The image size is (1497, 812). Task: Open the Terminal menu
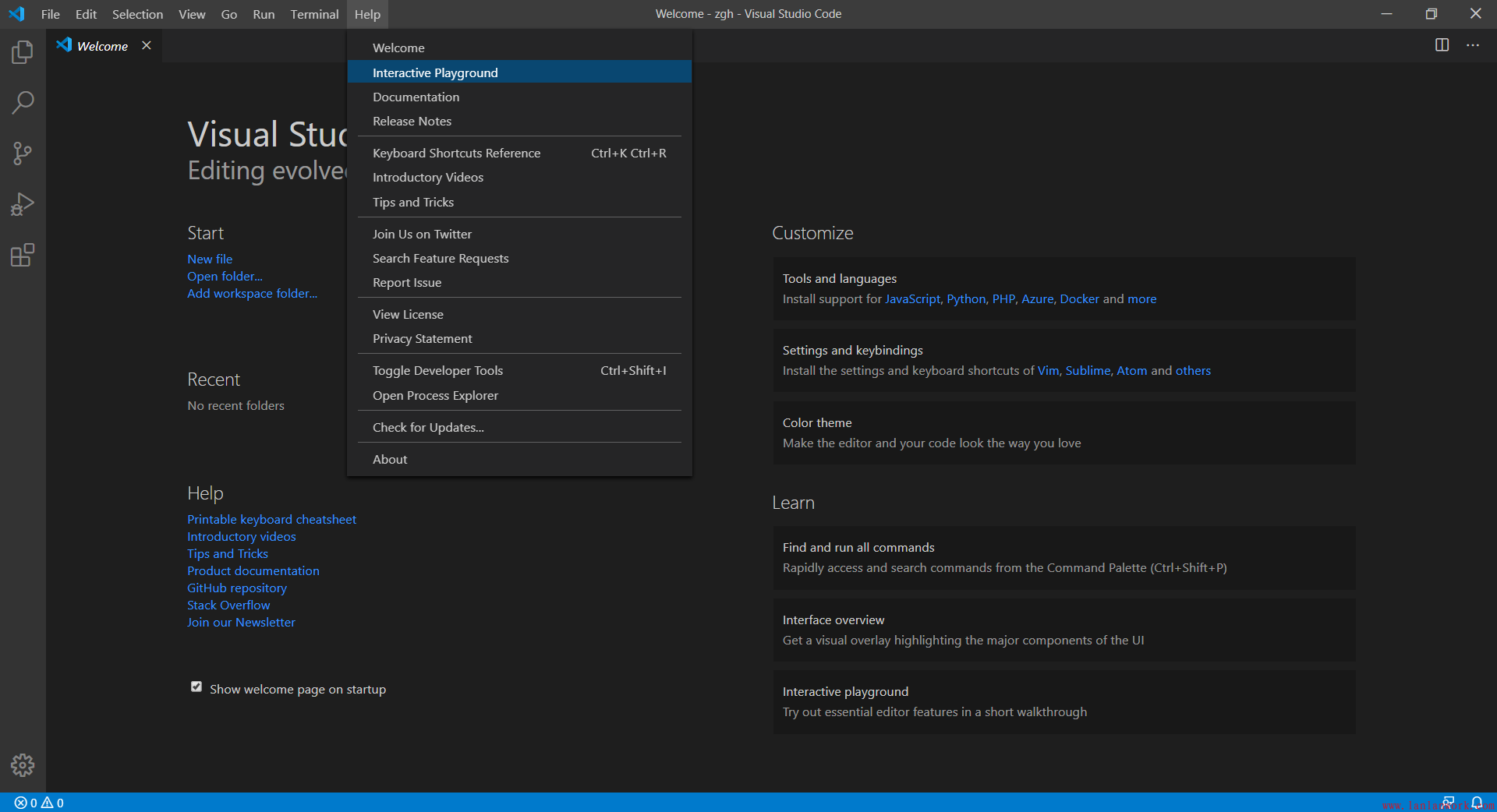pos(314,14)
